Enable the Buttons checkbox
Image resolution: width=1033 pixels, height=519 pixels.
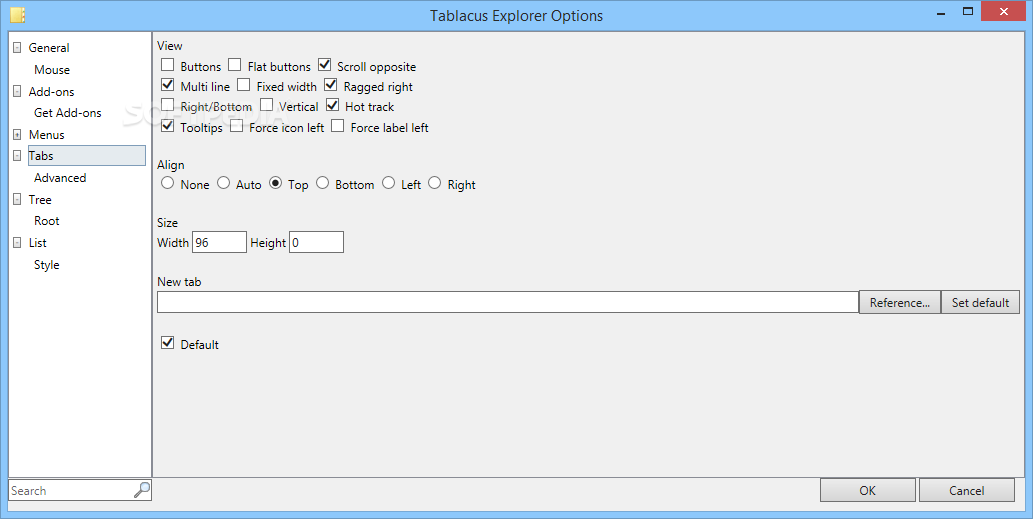pos(167,65)
